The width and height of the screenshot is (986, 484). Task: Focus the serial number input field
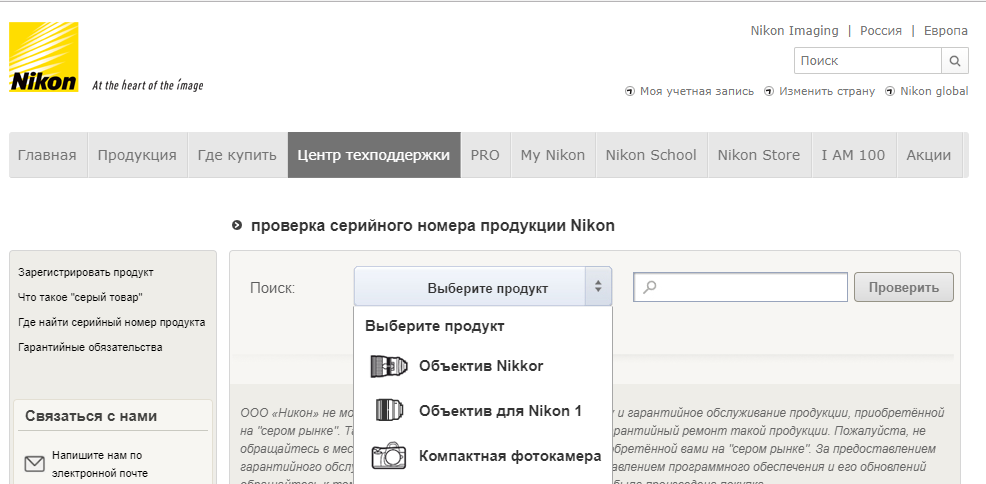coord(741,287)
